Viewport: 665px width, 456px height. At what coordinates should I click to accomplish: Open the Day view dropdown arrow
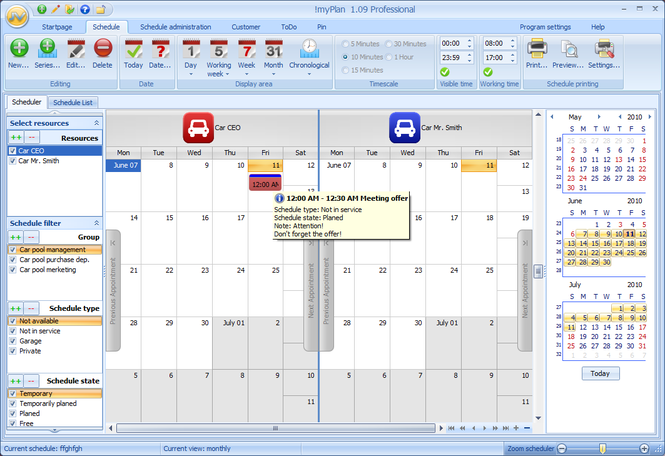191,74
